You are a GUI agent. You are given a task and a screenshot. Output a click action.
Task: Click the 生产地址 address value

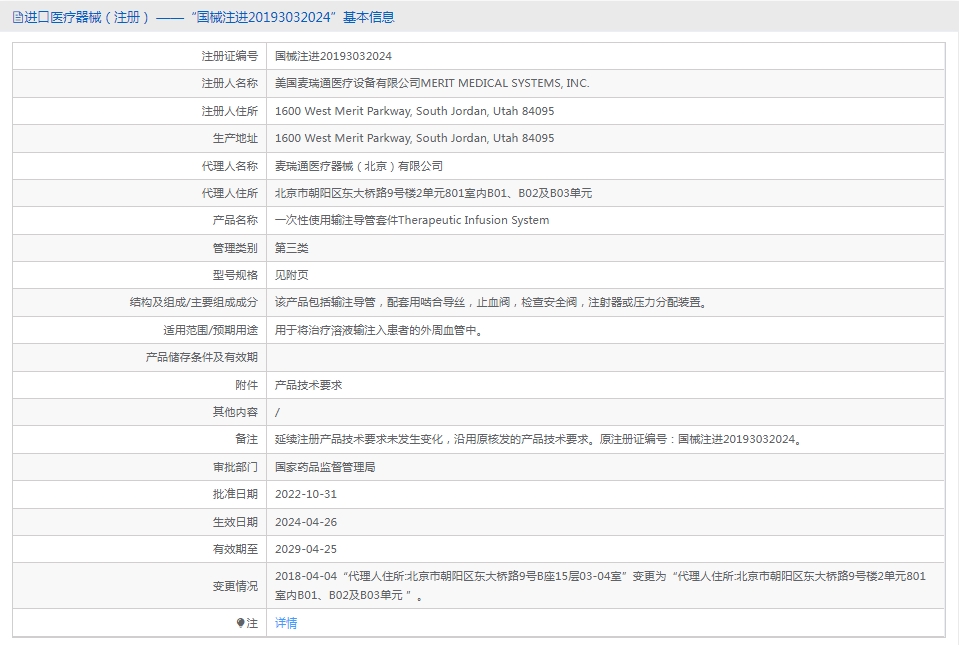[x=415, y=138]
